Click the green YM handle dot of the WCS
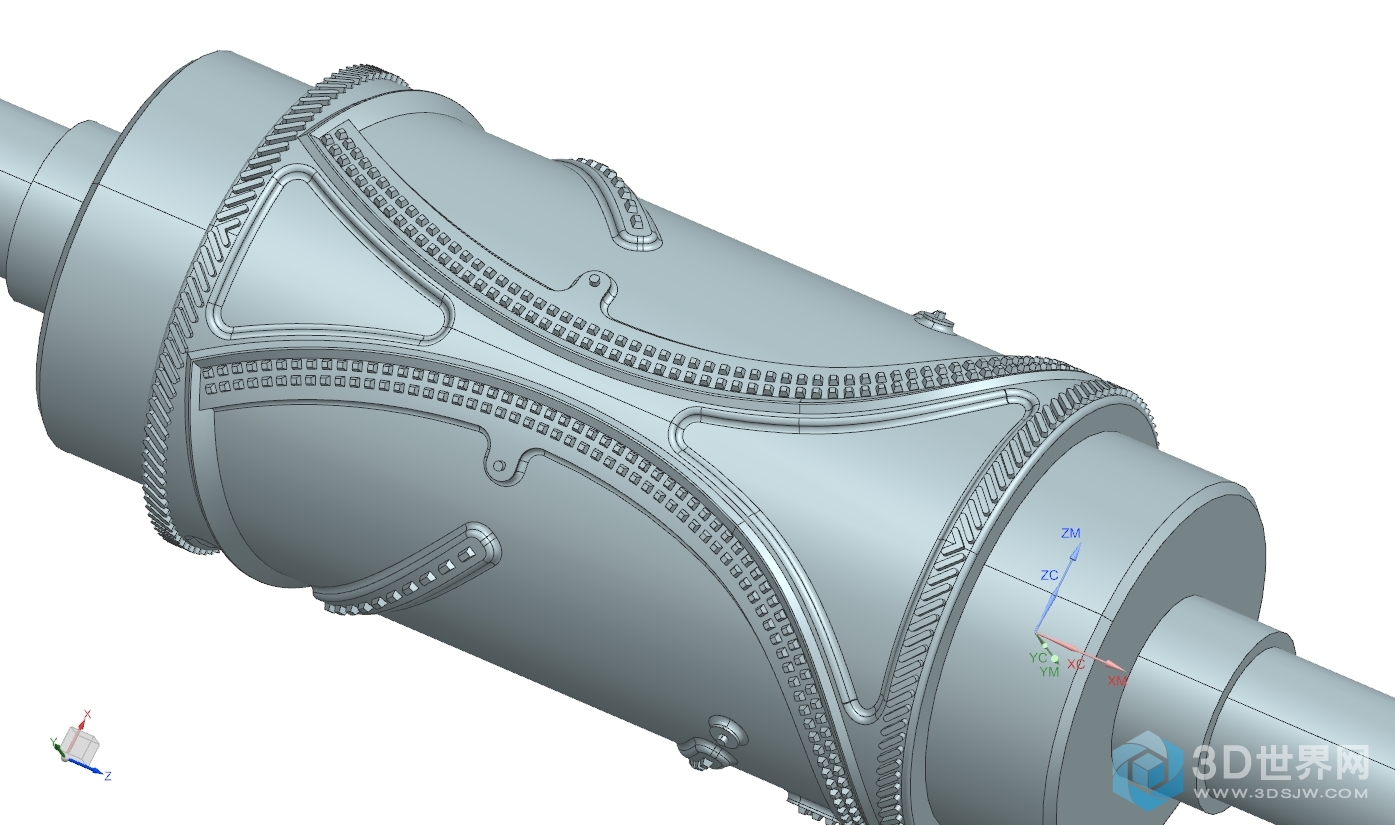Screen dimensions: 1395x825 pos(1054,659)
